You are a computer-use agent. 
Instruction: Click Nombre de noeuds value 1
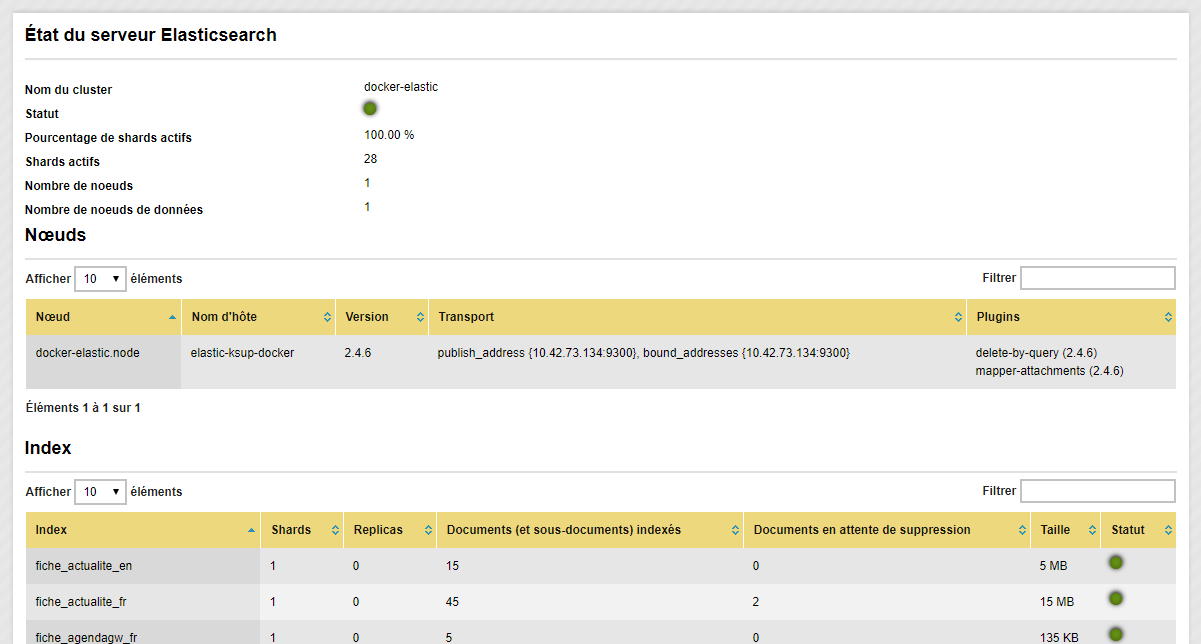pyautogui.click(x=367, y=183)
